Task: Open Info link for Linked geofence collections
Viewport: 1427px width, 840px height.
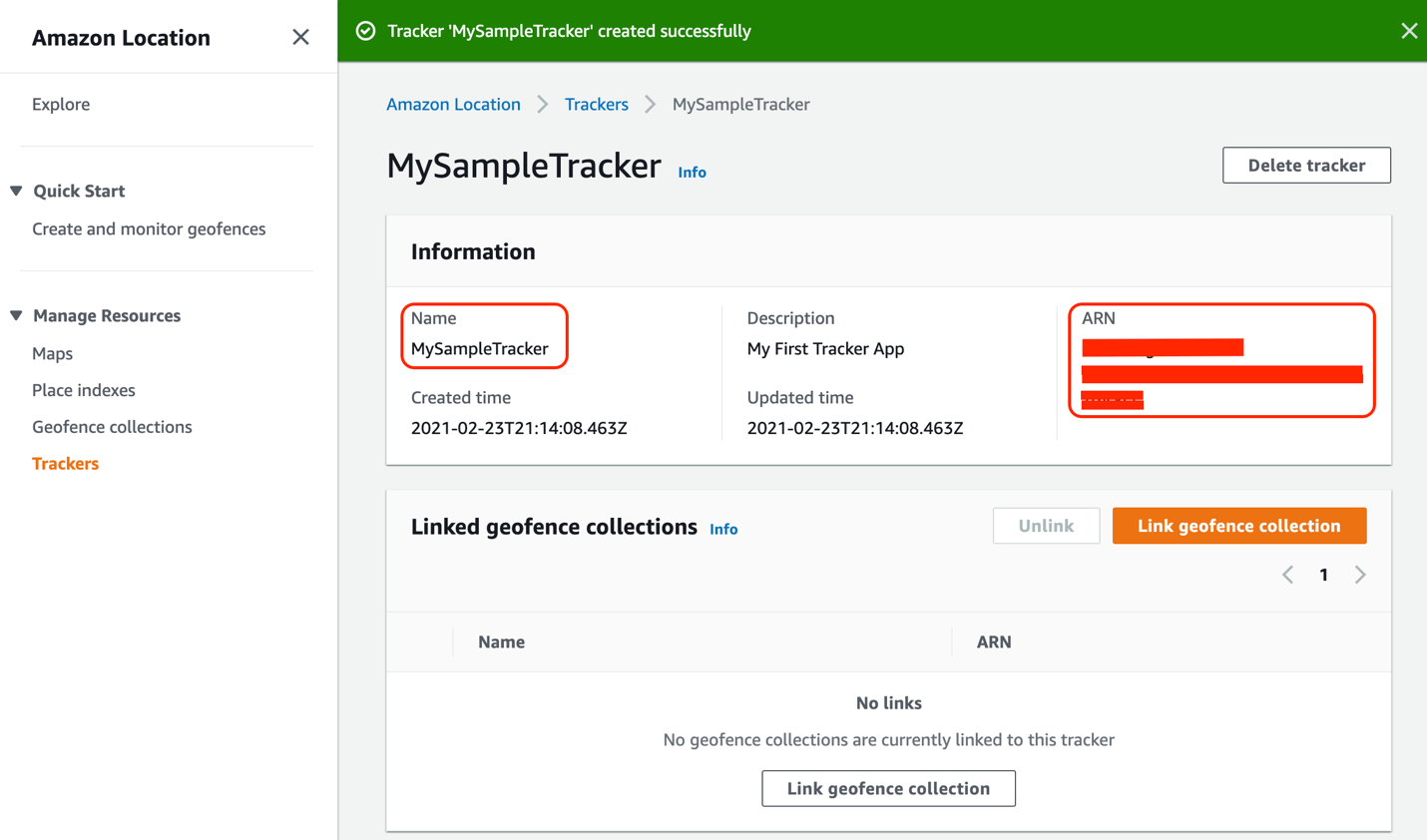Action: (x=723, y=530)
